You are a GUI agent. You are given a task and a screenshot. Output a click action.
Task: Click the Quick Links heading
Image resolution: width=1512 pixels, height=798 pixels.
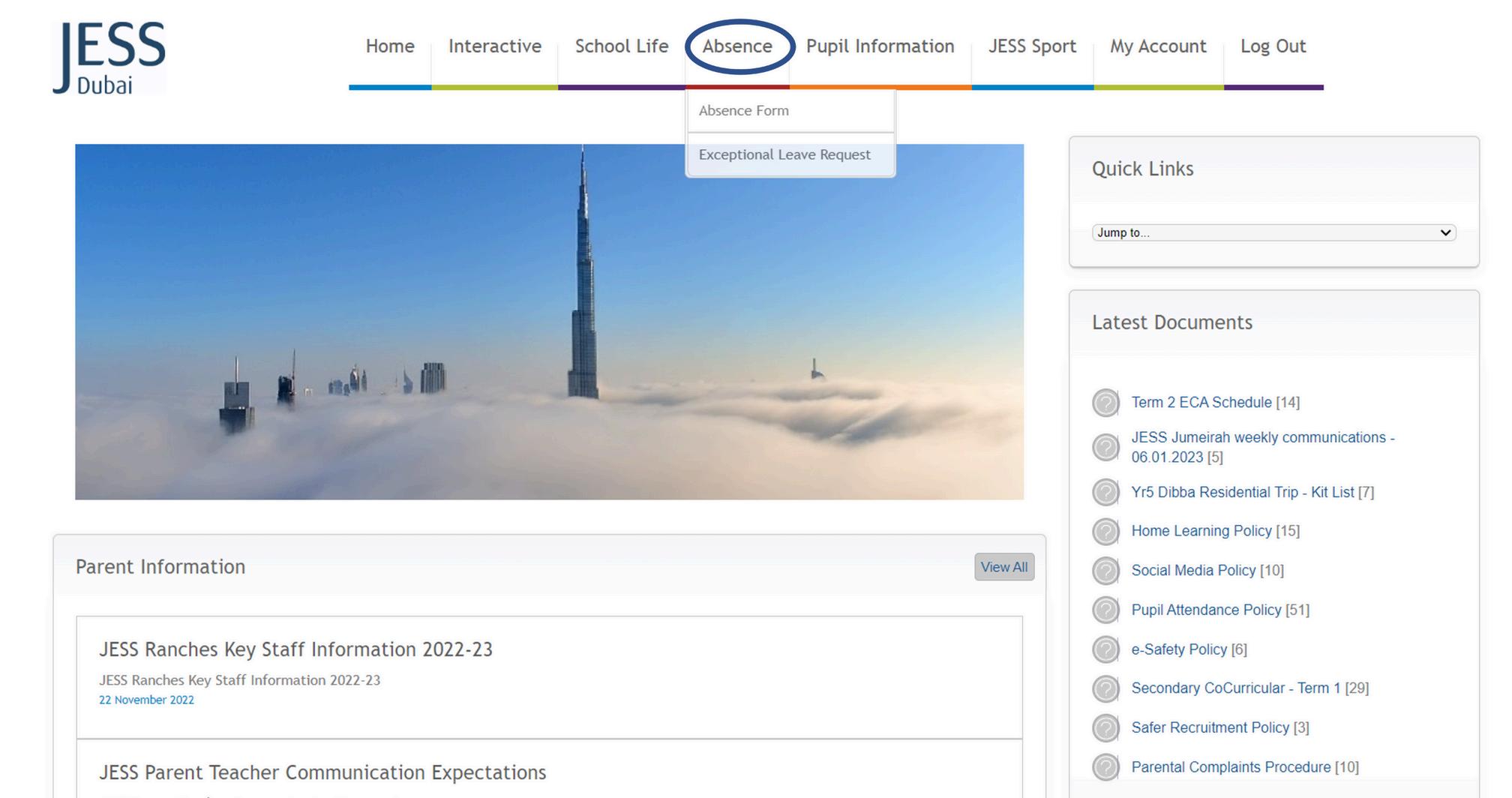click(x=1142, y=169)
